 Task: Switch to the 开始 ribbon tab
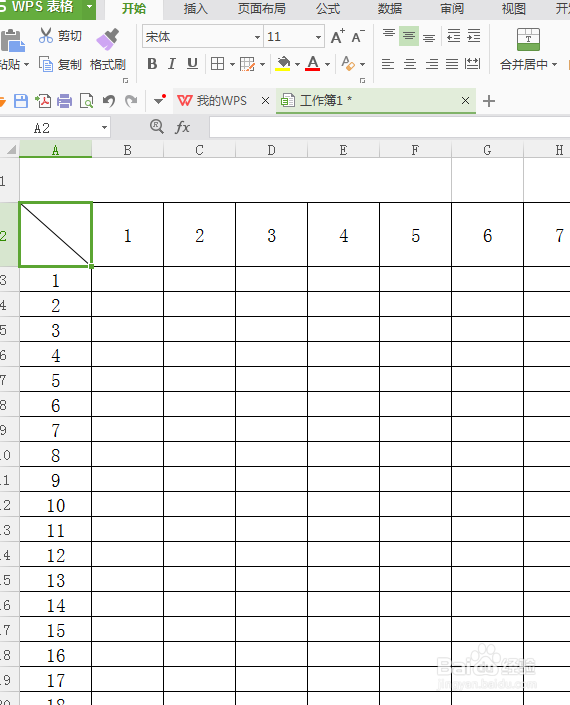coord(134,9)
